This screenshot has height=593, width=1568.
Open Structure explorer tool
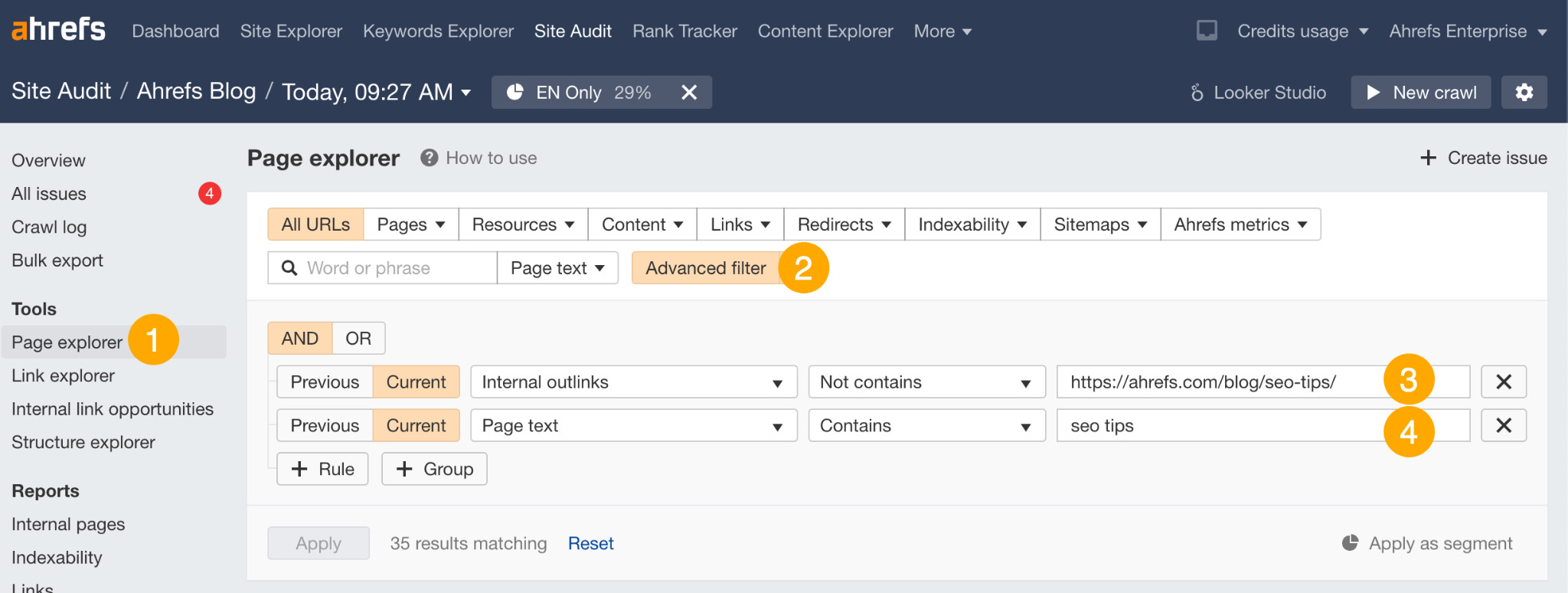pyautogui.click(x=83, y=442)
